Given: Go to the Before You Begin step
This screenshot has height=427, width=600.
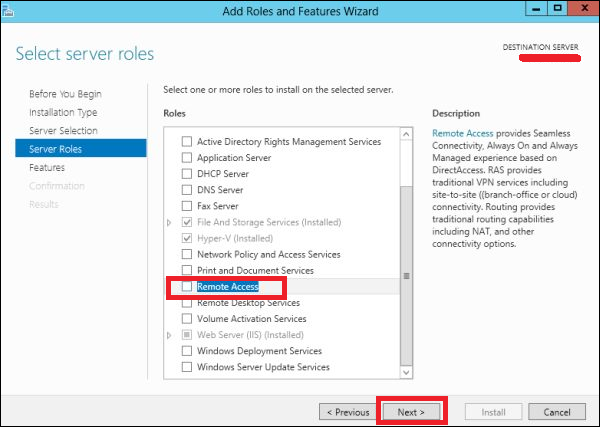Looking at the screenshot, I should [x=65, y=93].
